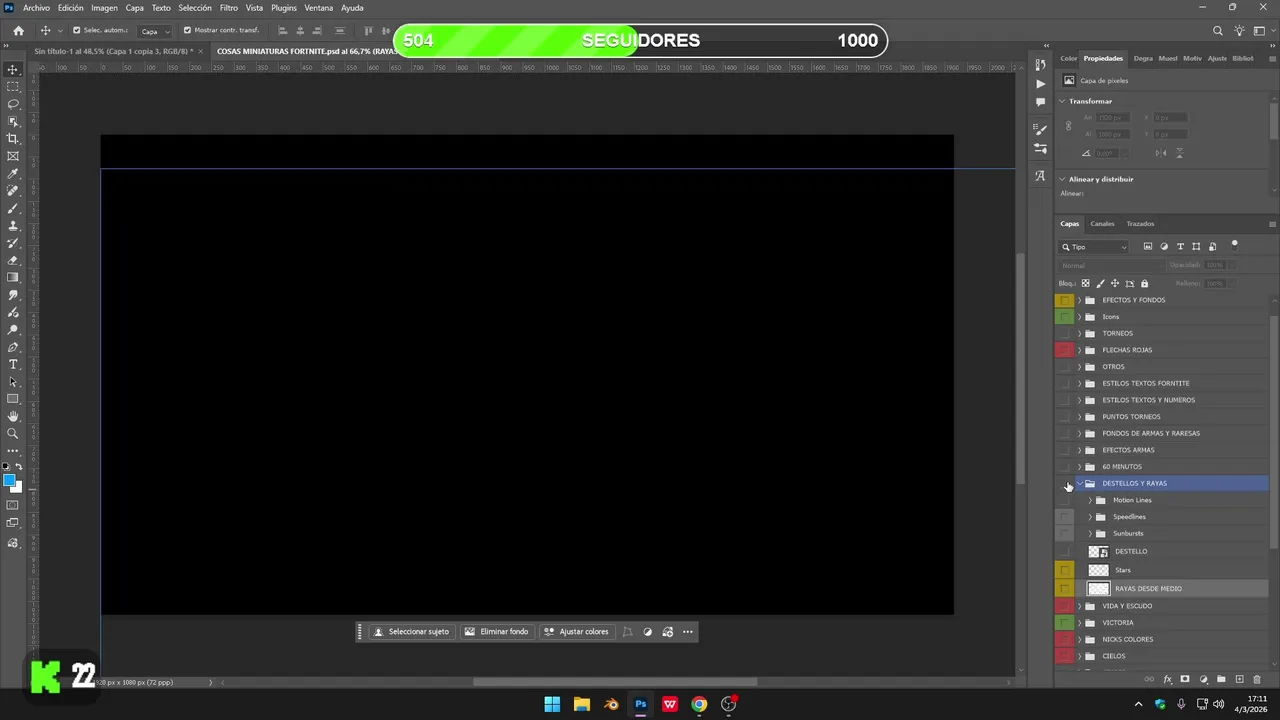1280x720 pixels.
Task: Open the Capa auto-select dropdown
Action: pyautogui.click(x=153, y=31)
